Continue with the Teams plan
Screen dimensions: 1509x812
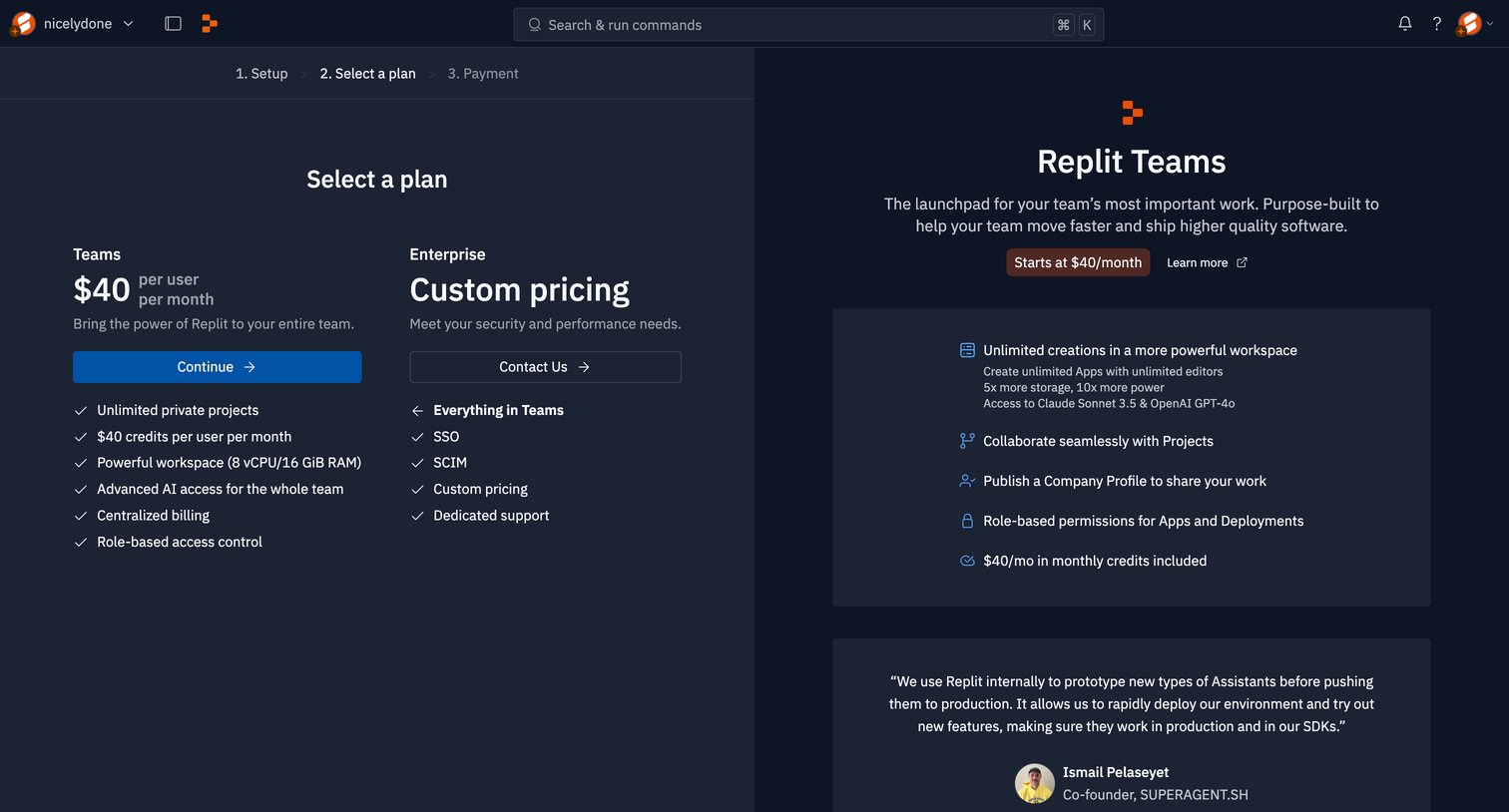[x=217, y=367]
